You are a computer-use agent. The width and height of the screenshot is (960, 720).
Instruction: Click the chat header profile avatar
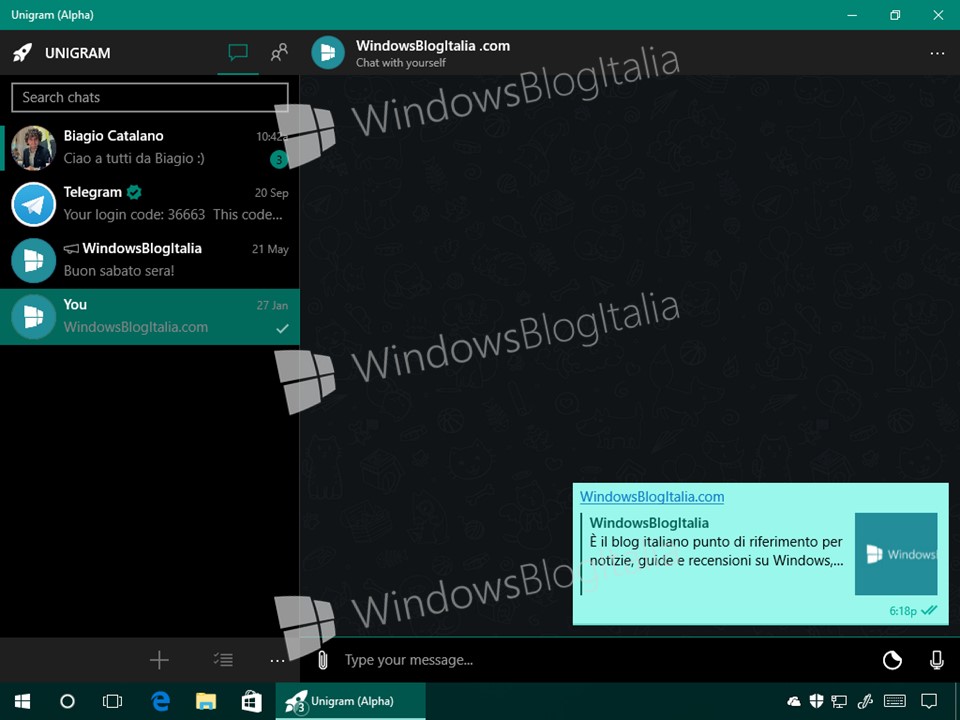pyautogui.click(x=328, y=53)
